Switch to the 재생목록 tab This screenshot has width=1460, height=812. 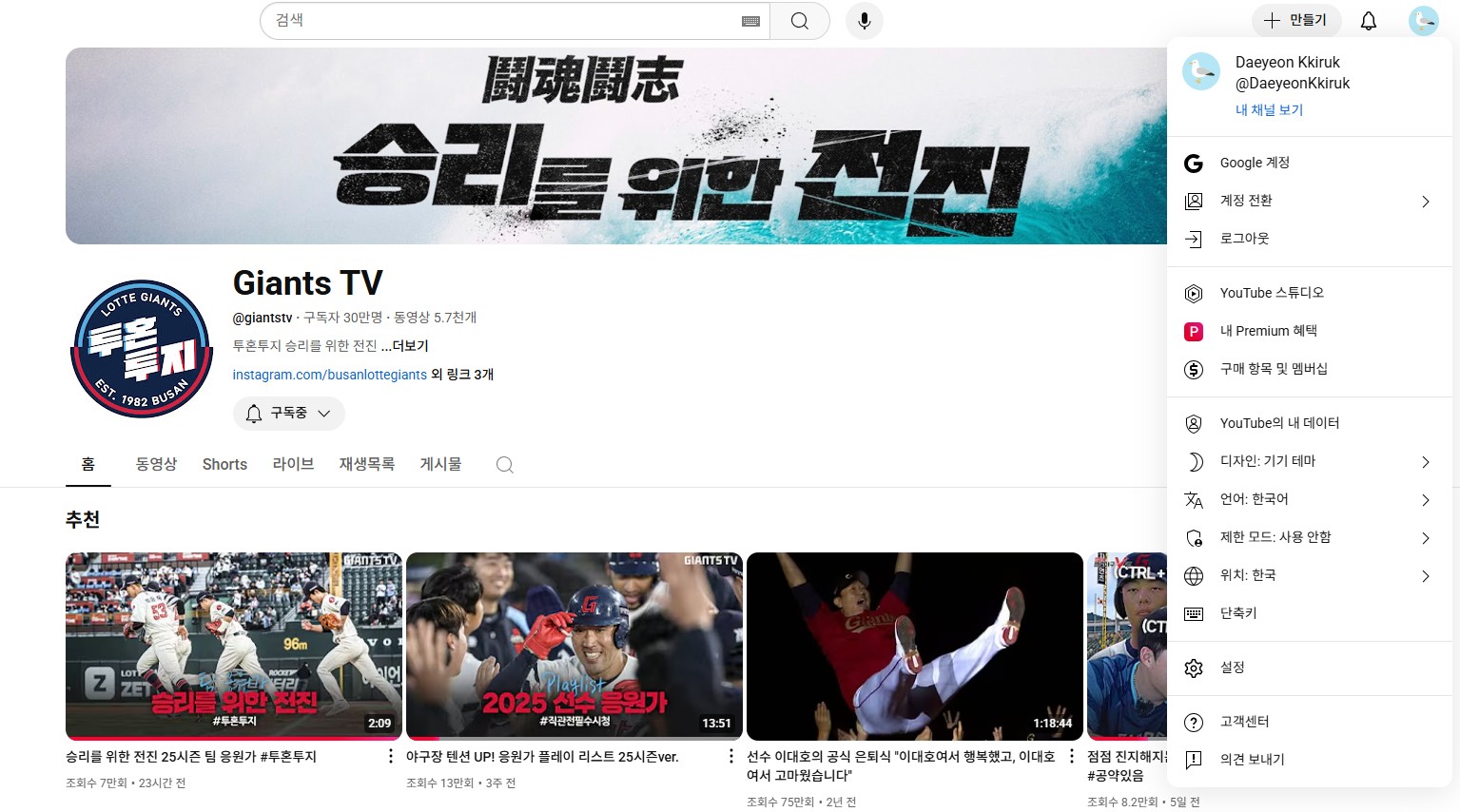(366, 464)
